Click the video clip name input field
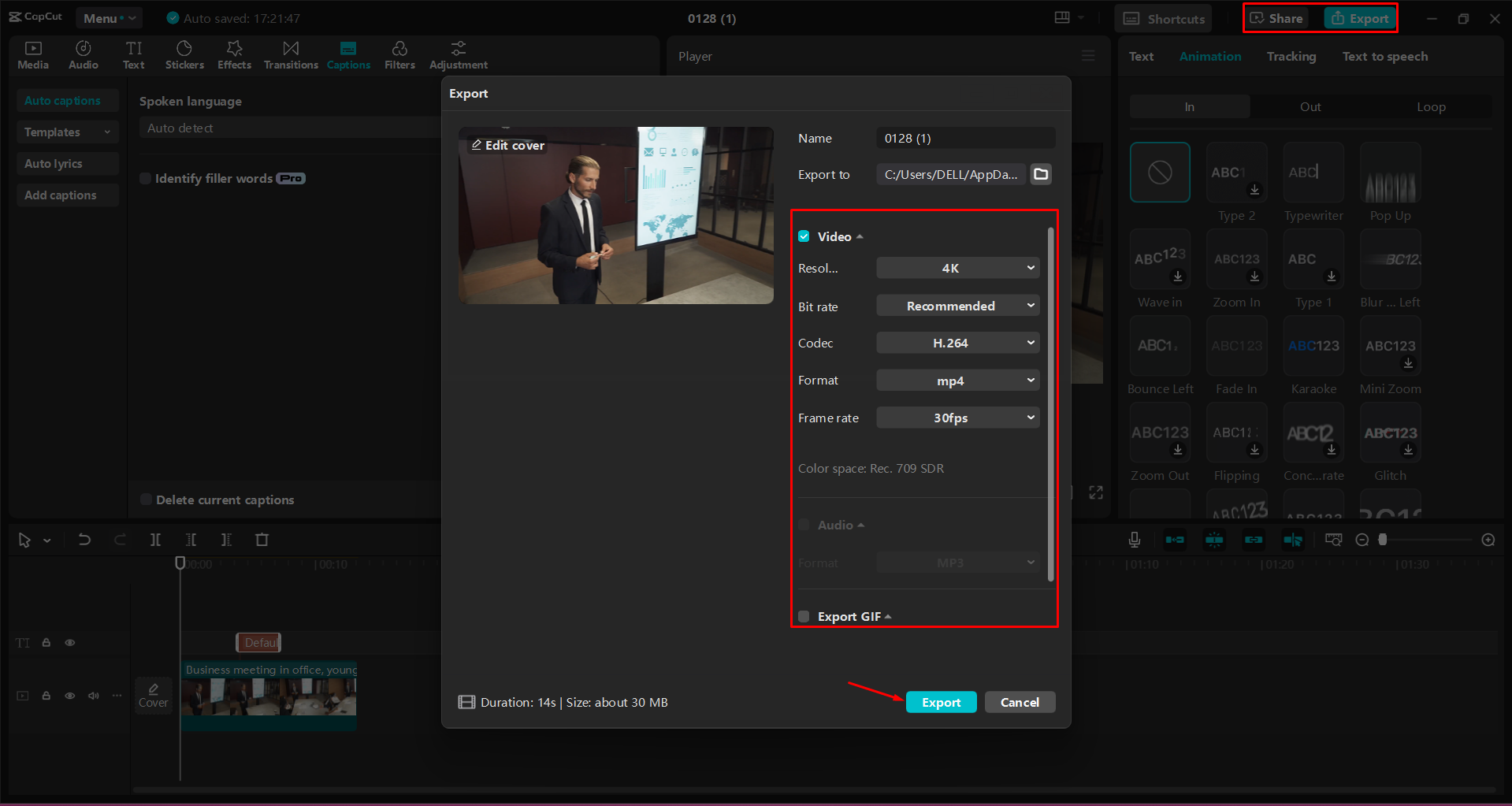The width and height of the screenshot is (1512, 806). 965,138
